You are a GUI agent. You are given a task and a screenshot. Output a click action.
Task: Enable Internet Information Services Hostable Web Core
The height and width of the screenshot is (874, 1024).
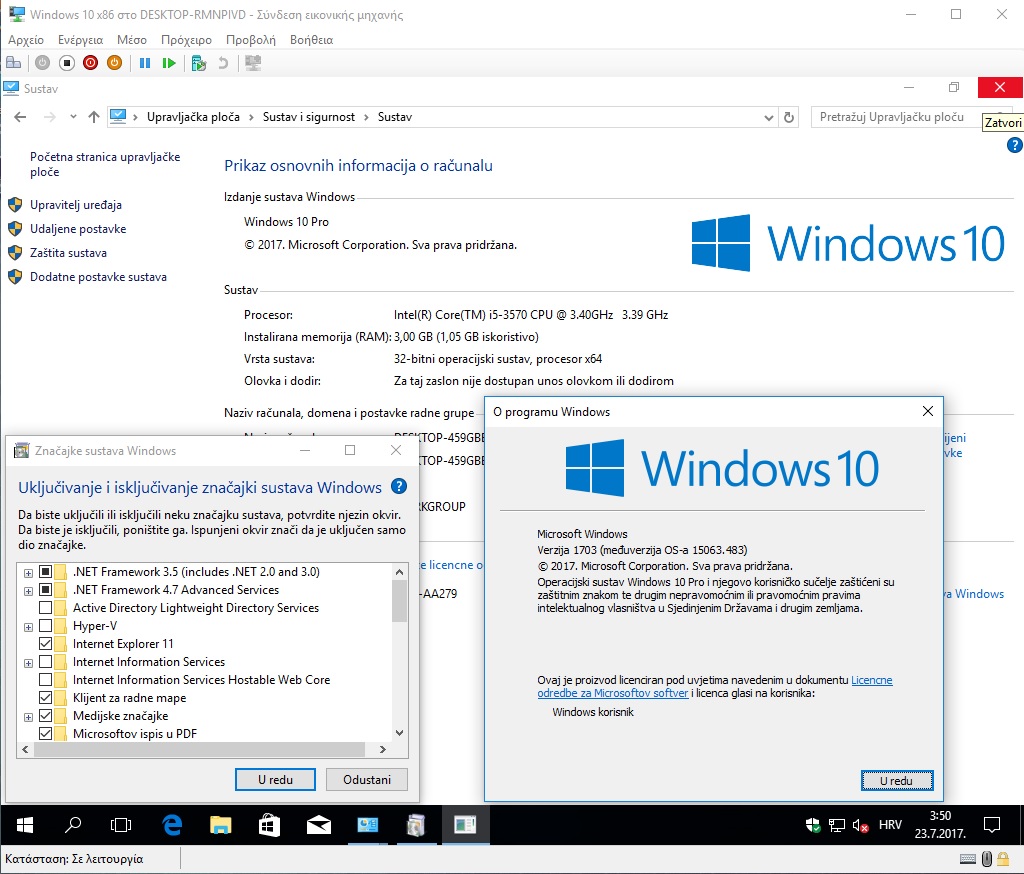46,679
